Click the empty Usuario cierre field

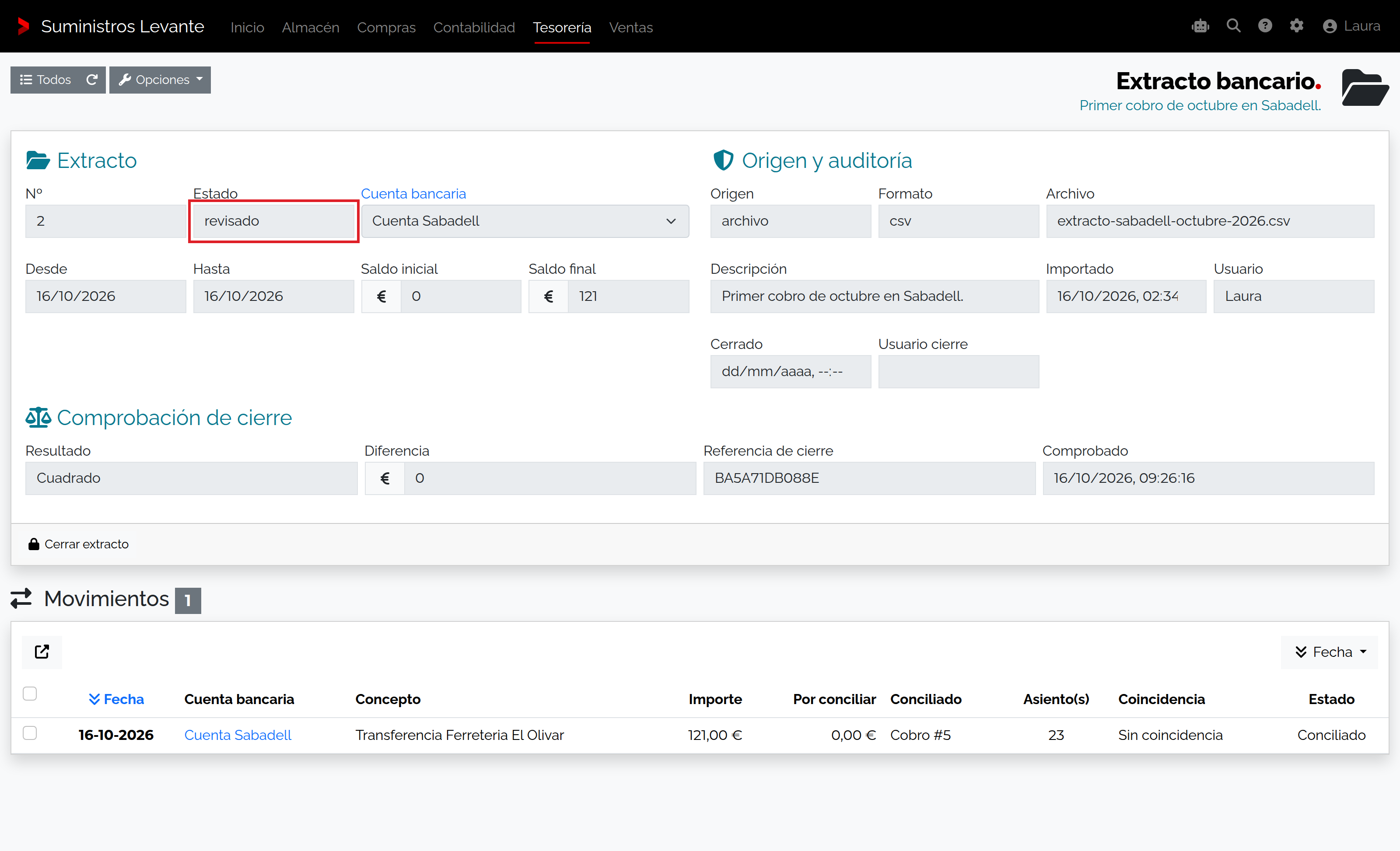[x=959, y=372]
